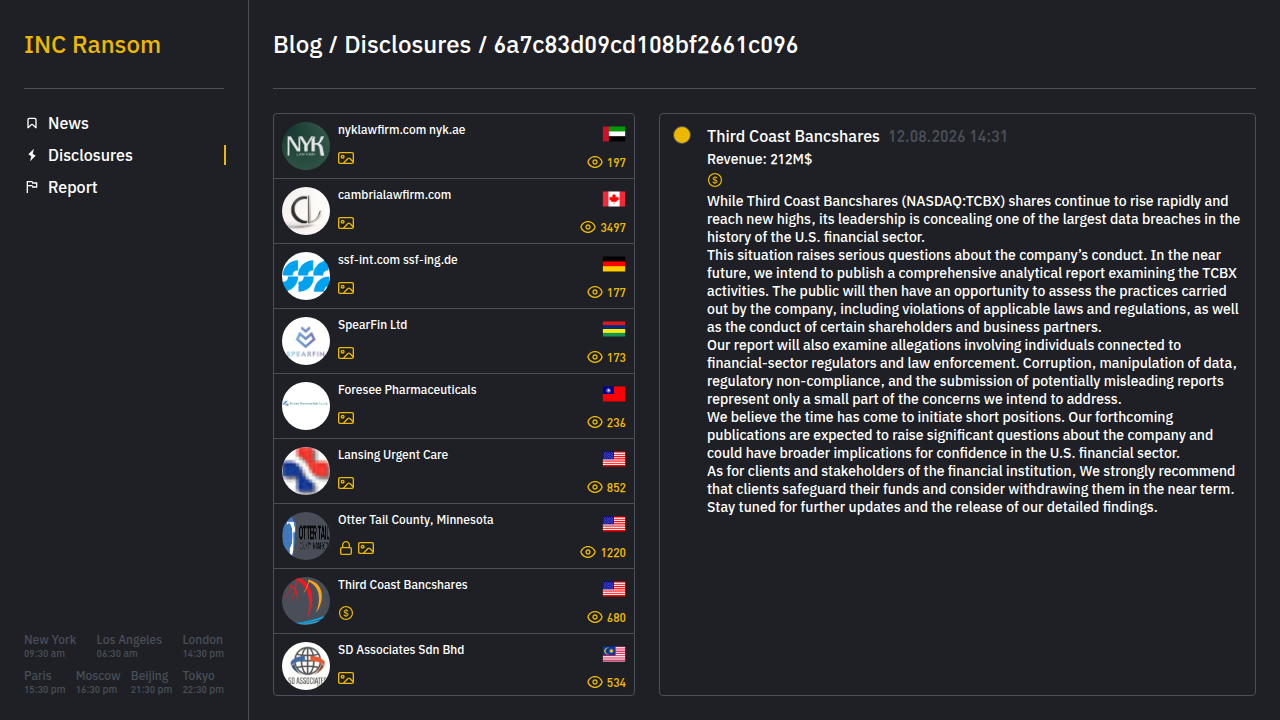1280x720 pixels.
Task: Click the SpearFin logo thumbnail
Action: [306, 341]
